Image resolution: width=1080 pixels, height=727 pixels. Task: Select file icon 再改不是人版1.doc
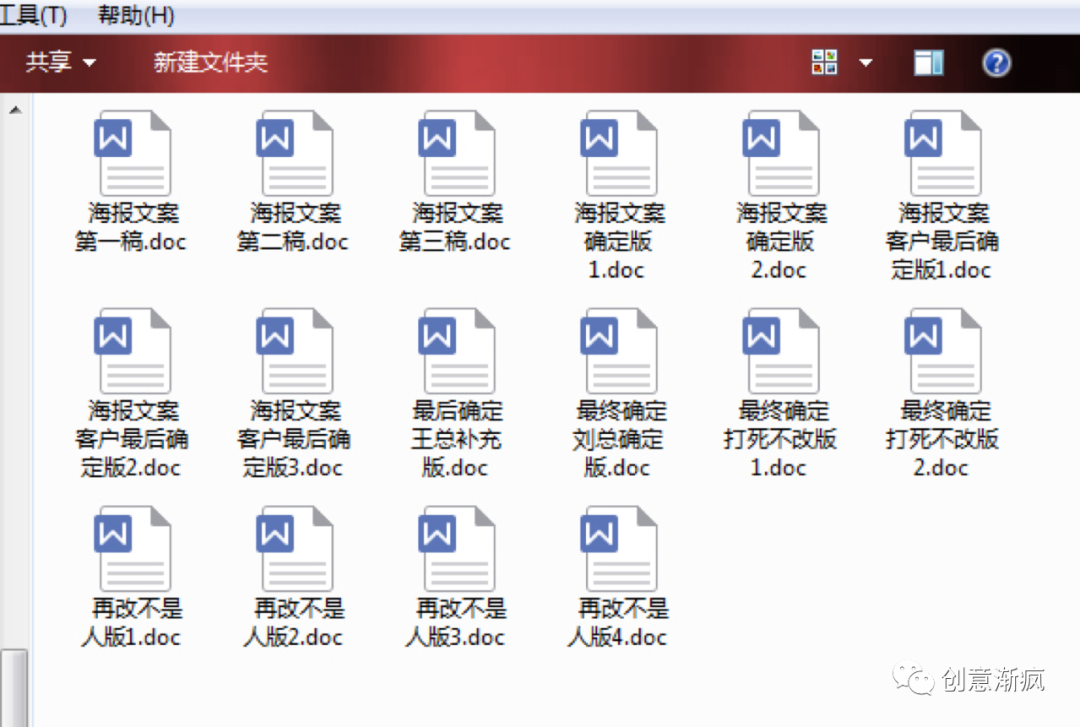coord(132,549)
